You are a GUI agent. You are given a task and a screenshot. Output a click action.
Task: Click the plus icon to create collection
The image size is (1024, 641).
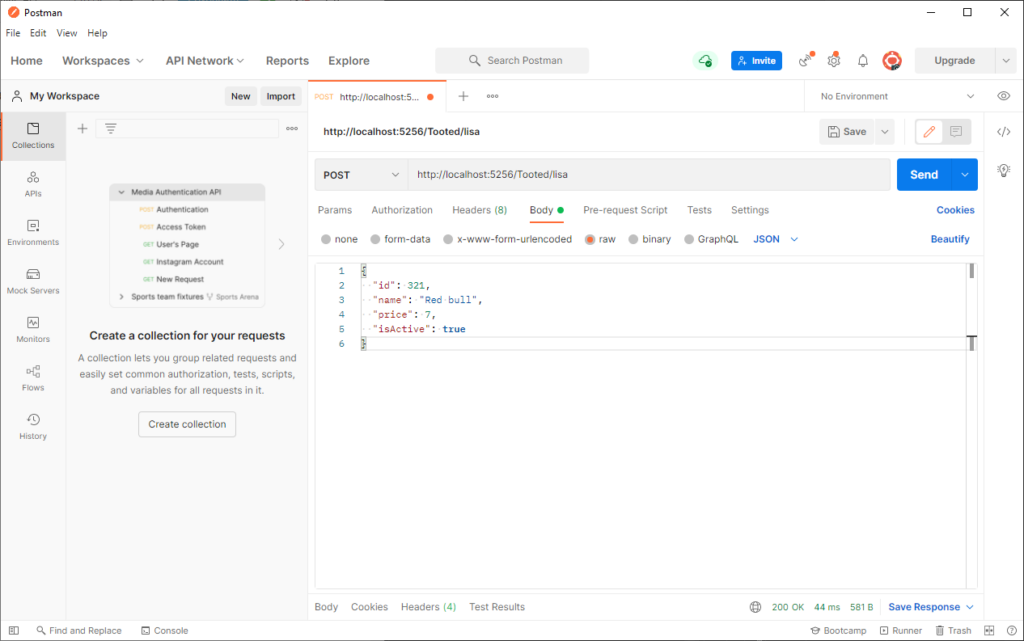click(82, 129)
